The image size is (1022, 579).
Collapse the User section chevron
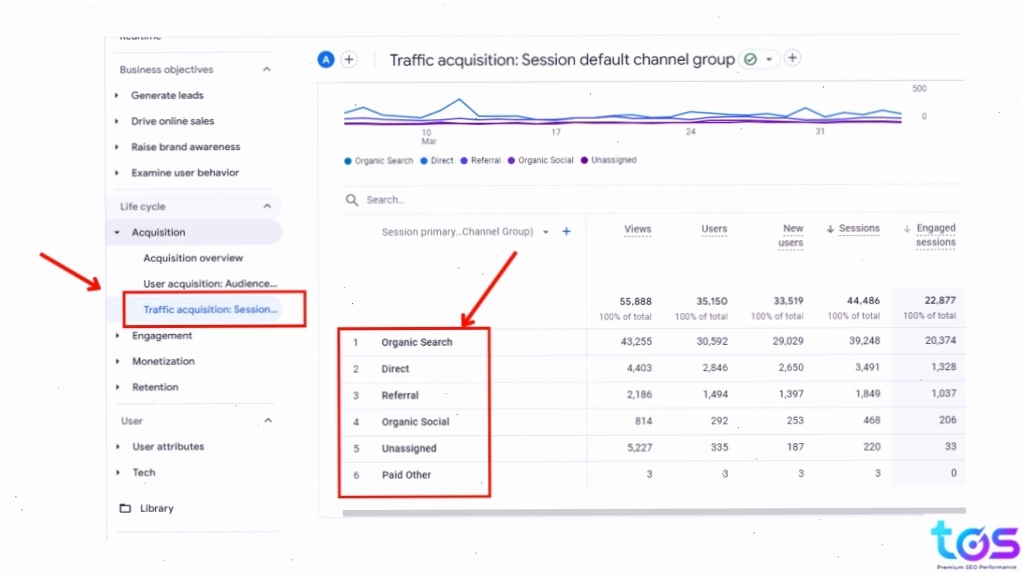[x=268, y=421]
